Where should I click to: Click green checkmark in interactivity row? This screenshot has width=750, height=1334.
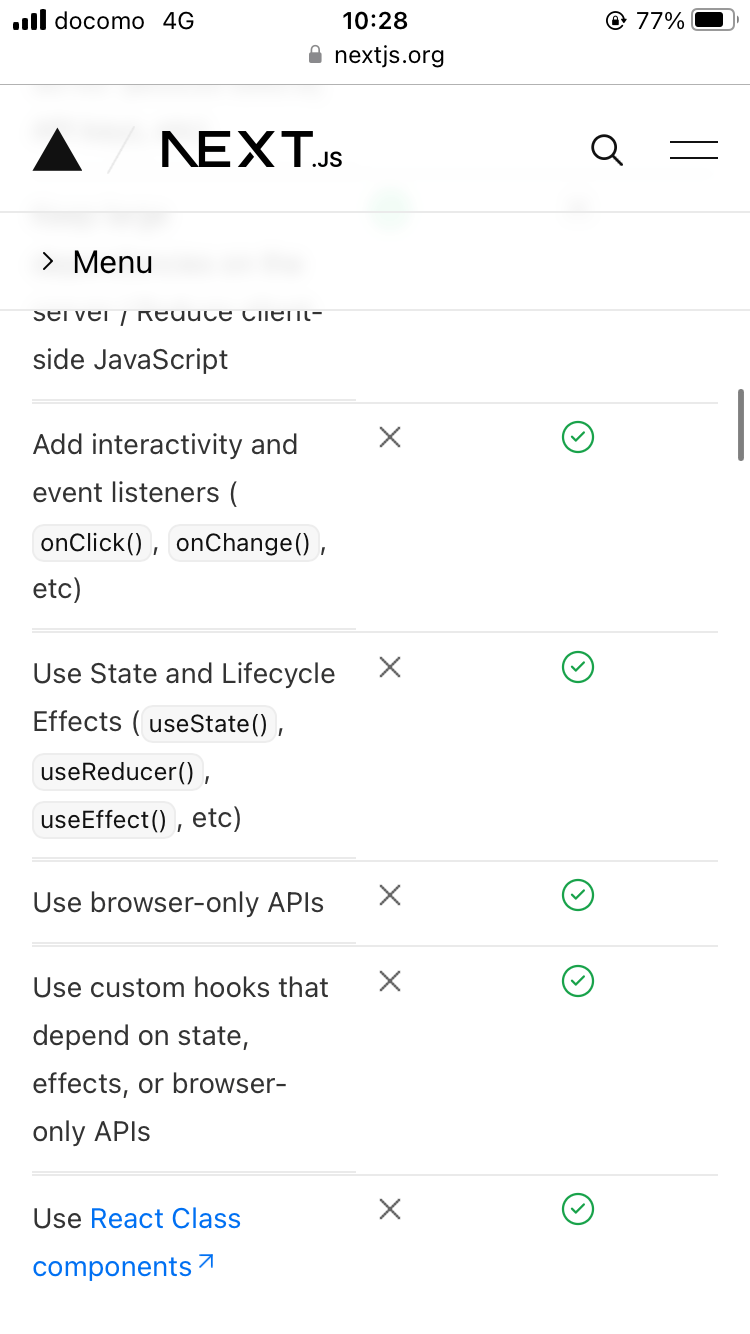578,437
